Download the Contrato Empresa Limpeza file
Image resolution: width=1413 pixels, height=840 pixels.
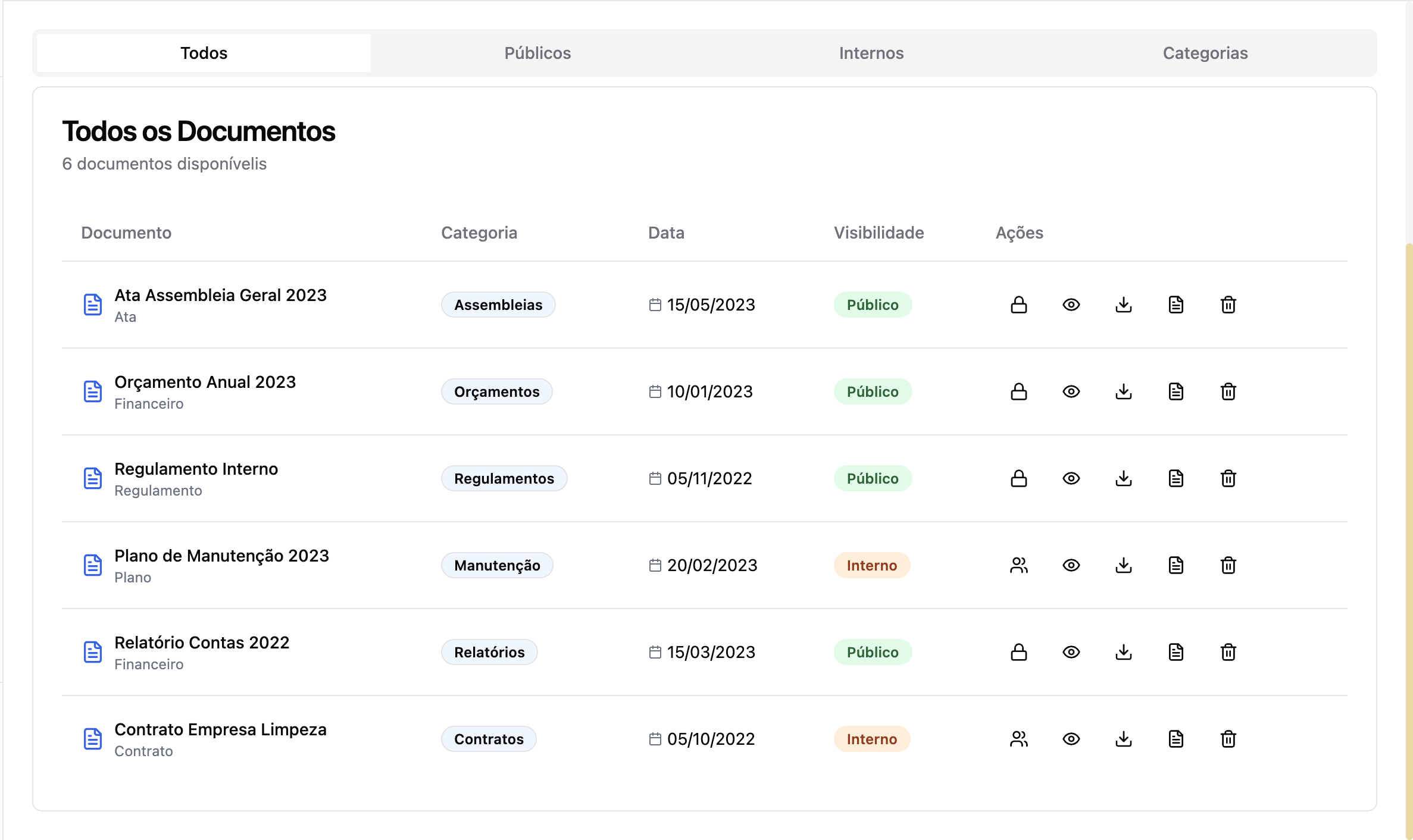(1123, 739)
